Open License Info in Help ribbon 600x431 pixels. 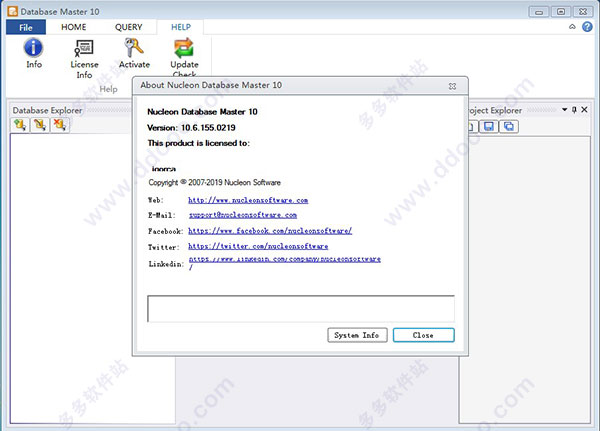tap(84, 59)
